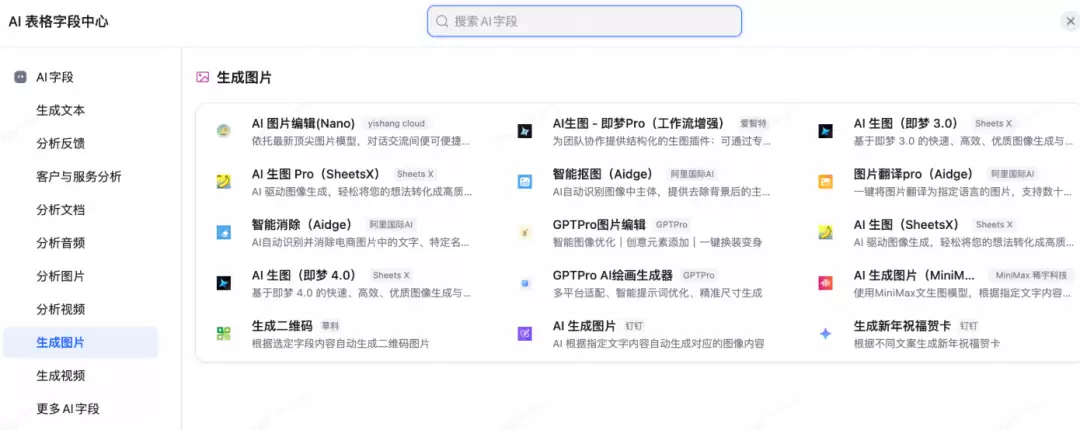Click the 图片翻译pro（Aidge）icon
1080x430 pixels.
[825, 181]
